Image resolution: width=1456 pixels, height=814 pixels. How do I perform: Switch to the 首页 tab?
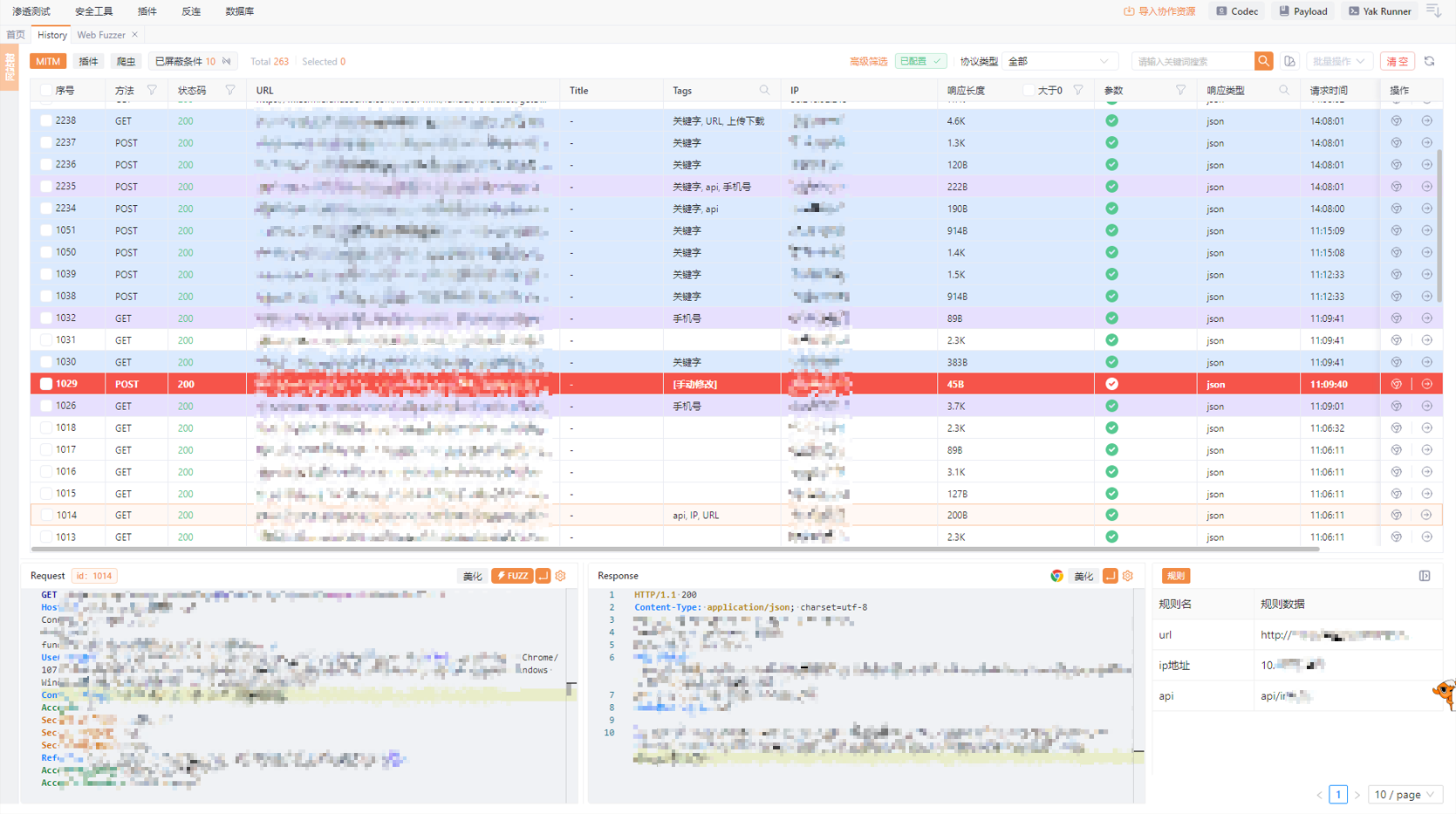16,35
